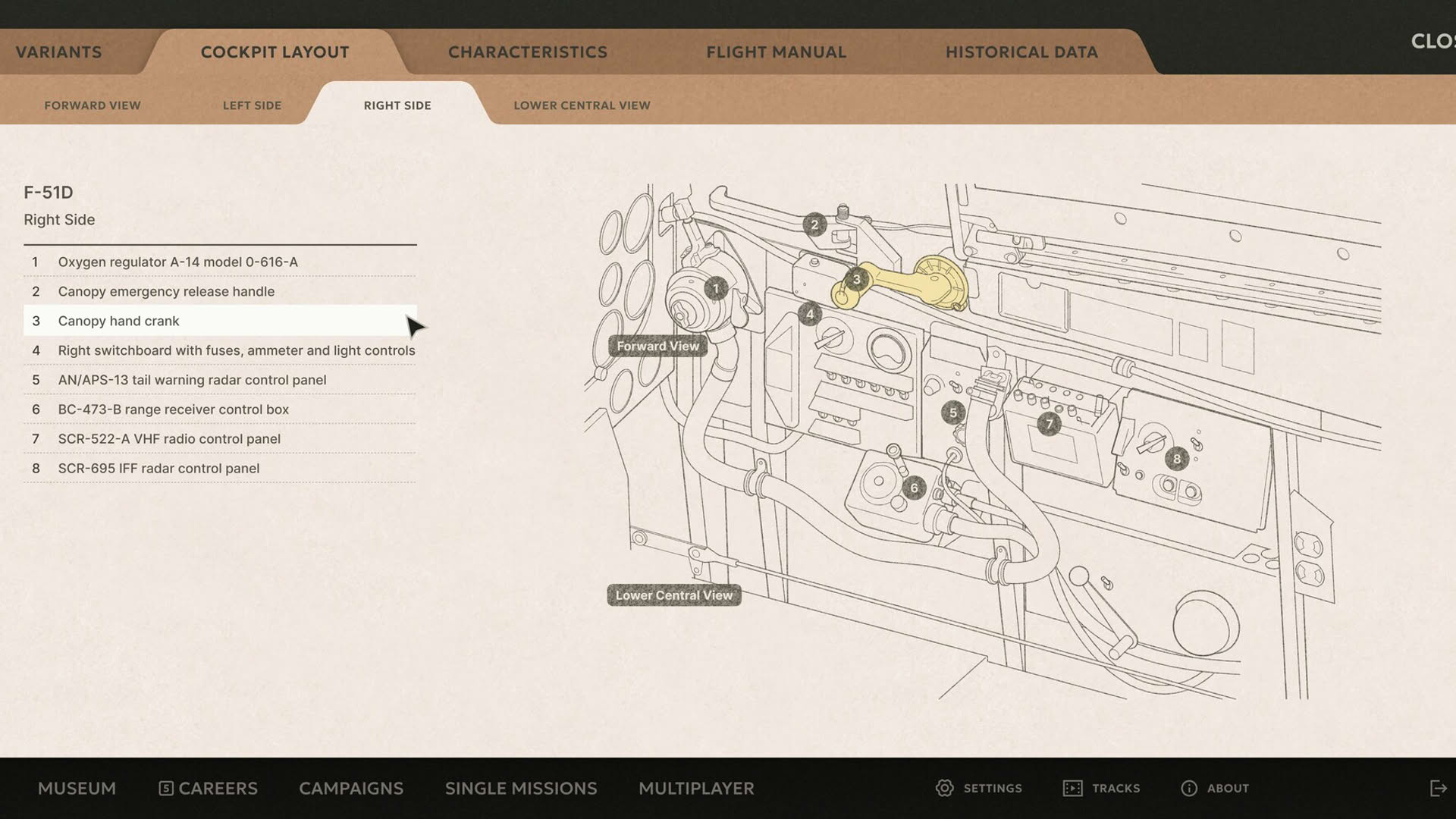The width and height of the screenshot is (1456, 819).
Task: Select list row Canopy hand crank
Action: [220, 321]
